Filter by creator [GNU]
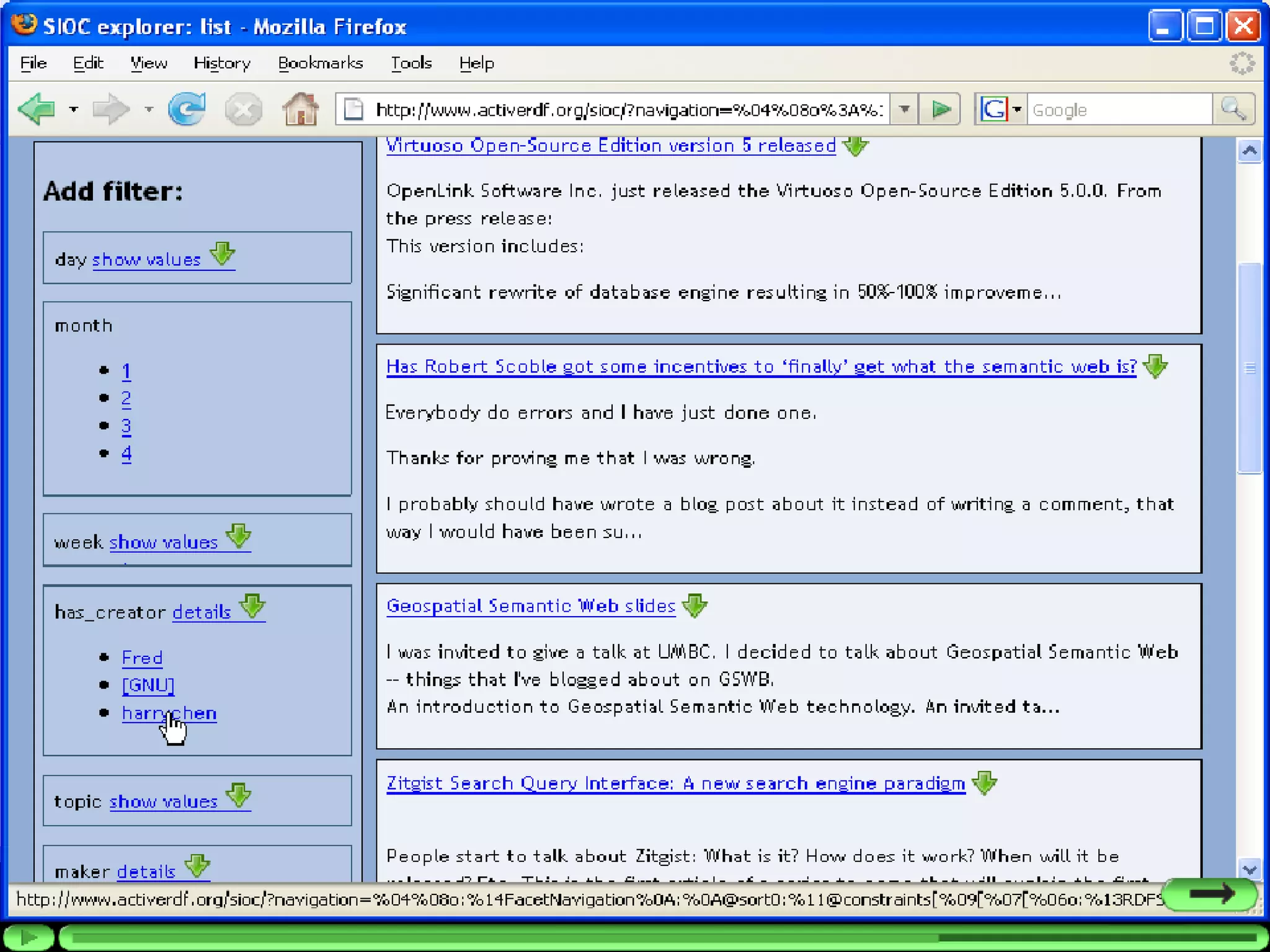 (148, 685)
